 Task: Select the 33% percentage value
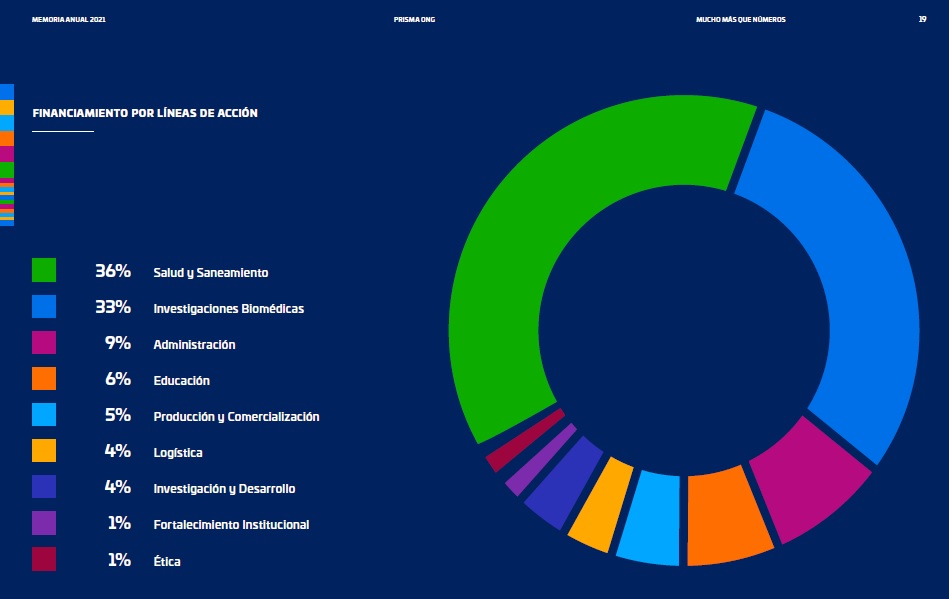tap(113, 307)
